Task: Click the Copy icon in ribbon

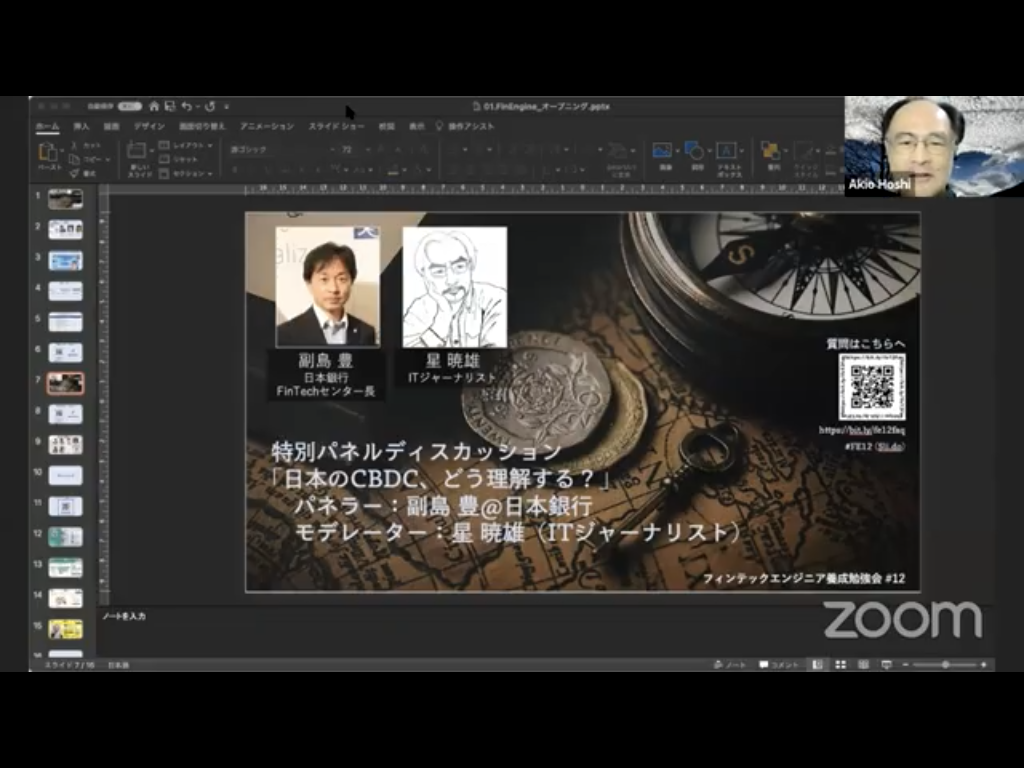Action: (x=74, y=159)
